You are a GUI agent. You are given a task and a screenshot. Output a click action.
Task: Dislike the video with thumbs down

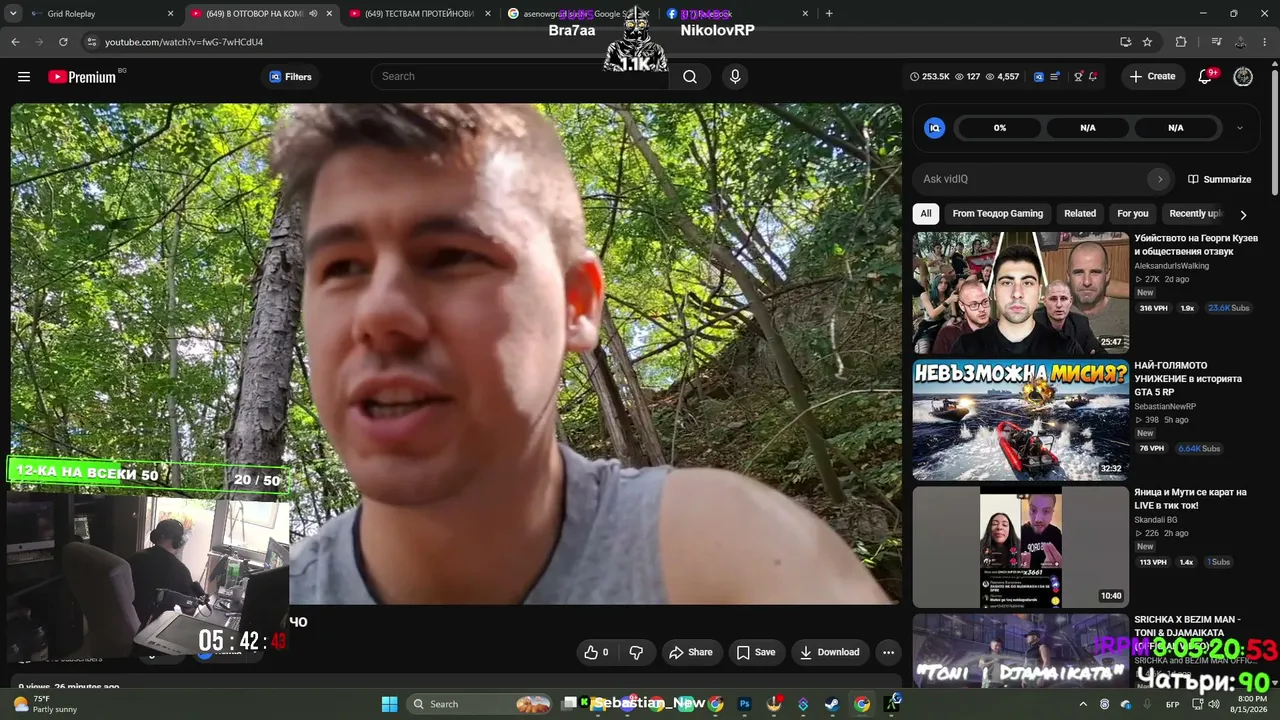pyautogui.click(x=636, y=652)
